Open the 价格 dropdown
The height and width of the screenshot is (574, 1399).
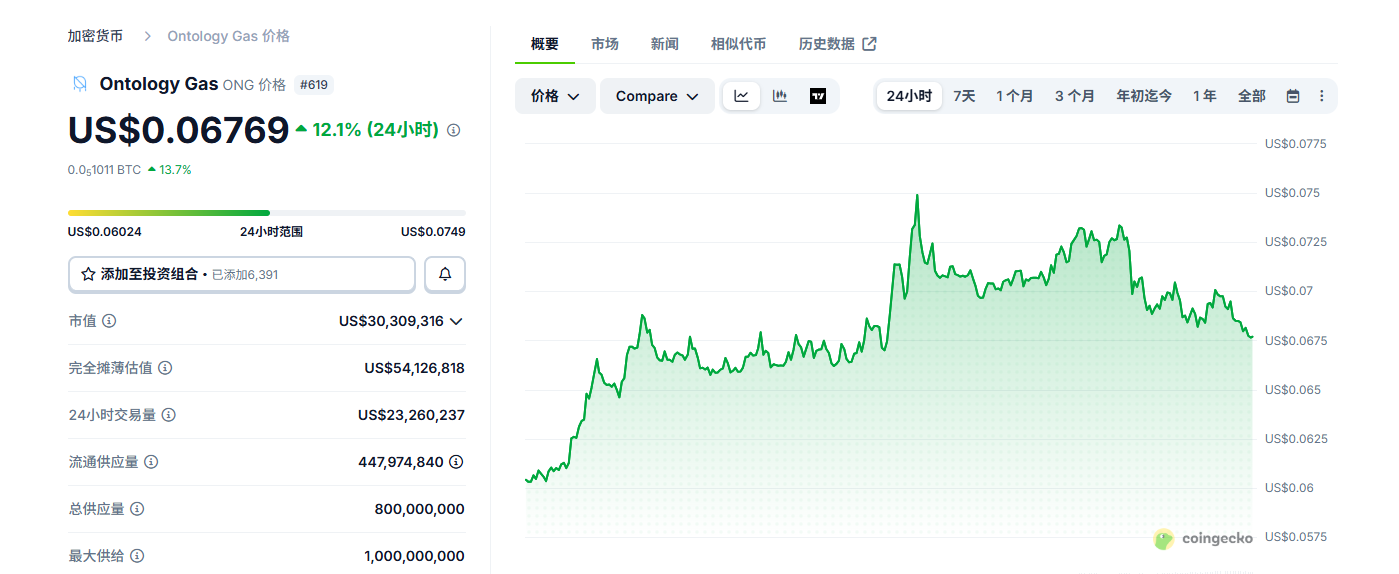point(555,96)
